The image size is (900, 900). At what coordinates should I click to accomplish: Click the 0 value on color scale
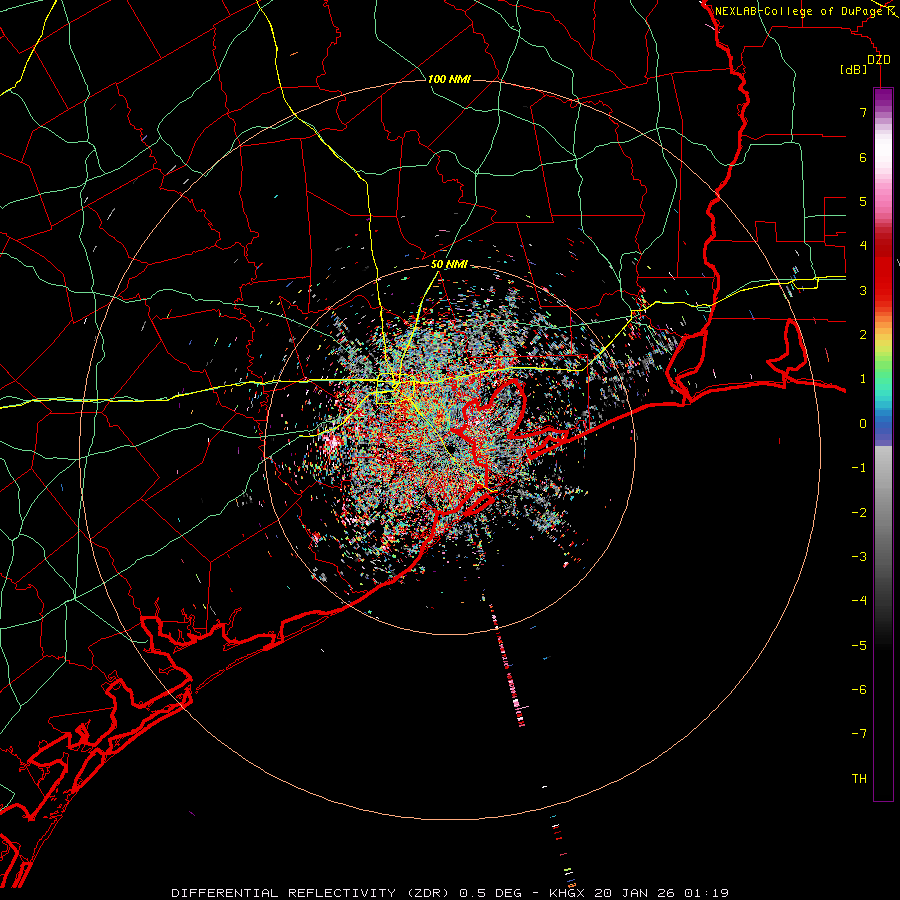click(x=863, y=424)
